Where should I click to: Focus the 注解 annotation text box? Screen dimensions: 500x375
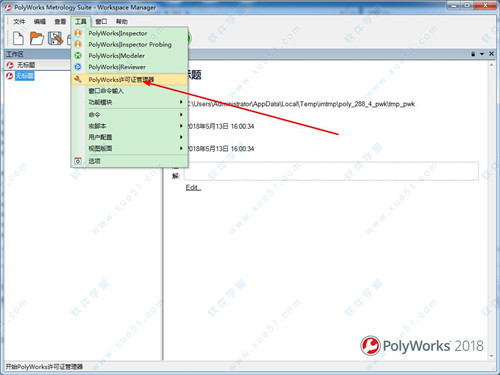tap(331, 171)
